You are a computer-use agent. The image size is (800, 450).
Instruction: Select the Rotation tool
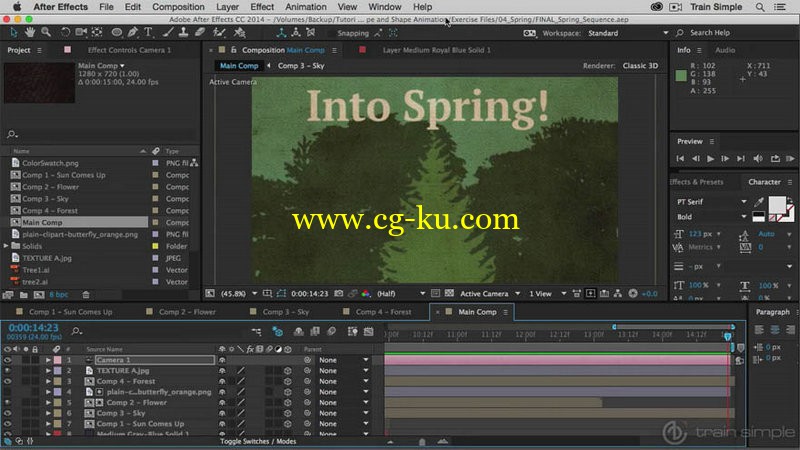point(65,33)
